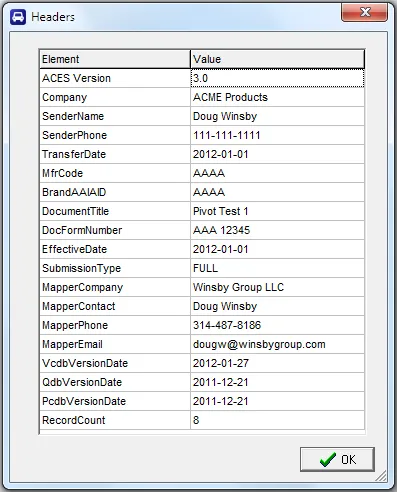Select the 'SenderName' element cell

click(x=115, y=116)
